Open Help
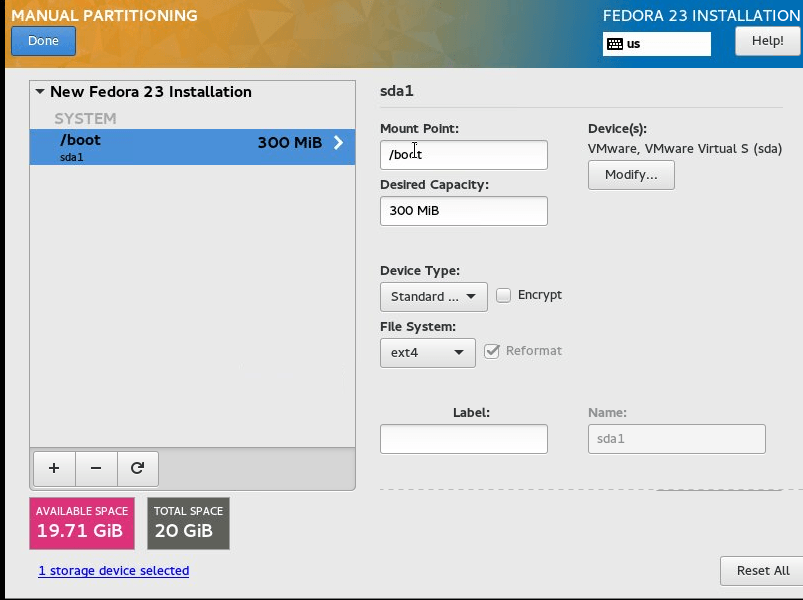The height and width of the screenshot is (600, 803). (x=768, y=41)
